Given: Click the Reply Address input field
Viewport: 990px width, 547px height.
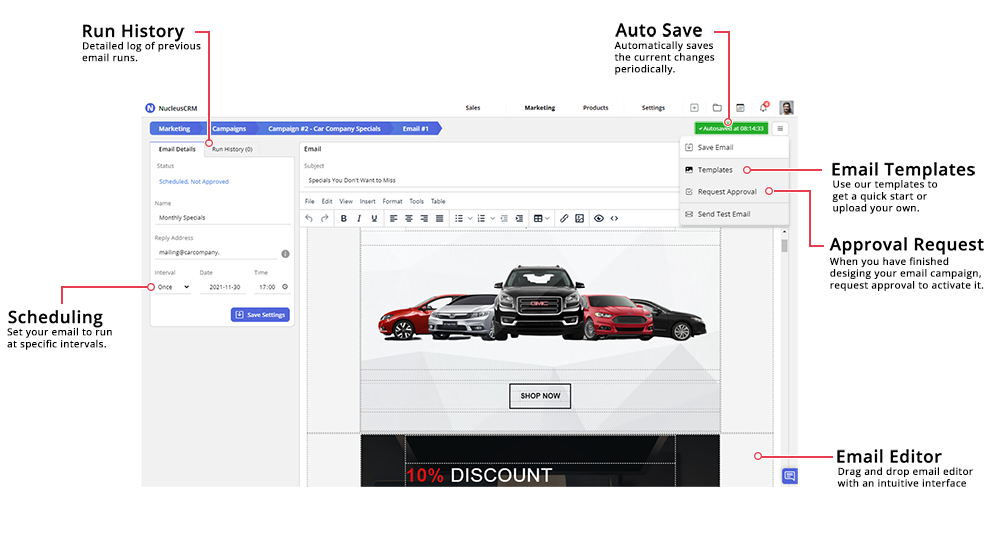Looking at the screenshot, I should [217, 253].
